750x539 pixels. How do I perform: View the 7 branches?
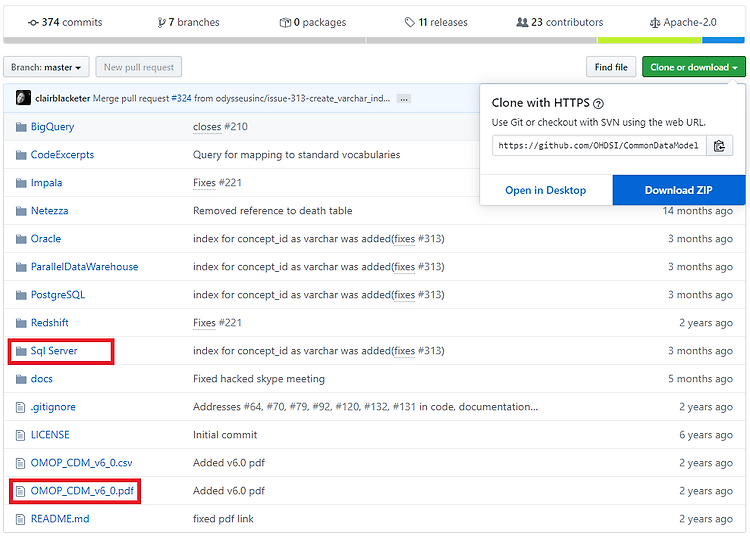188,22
